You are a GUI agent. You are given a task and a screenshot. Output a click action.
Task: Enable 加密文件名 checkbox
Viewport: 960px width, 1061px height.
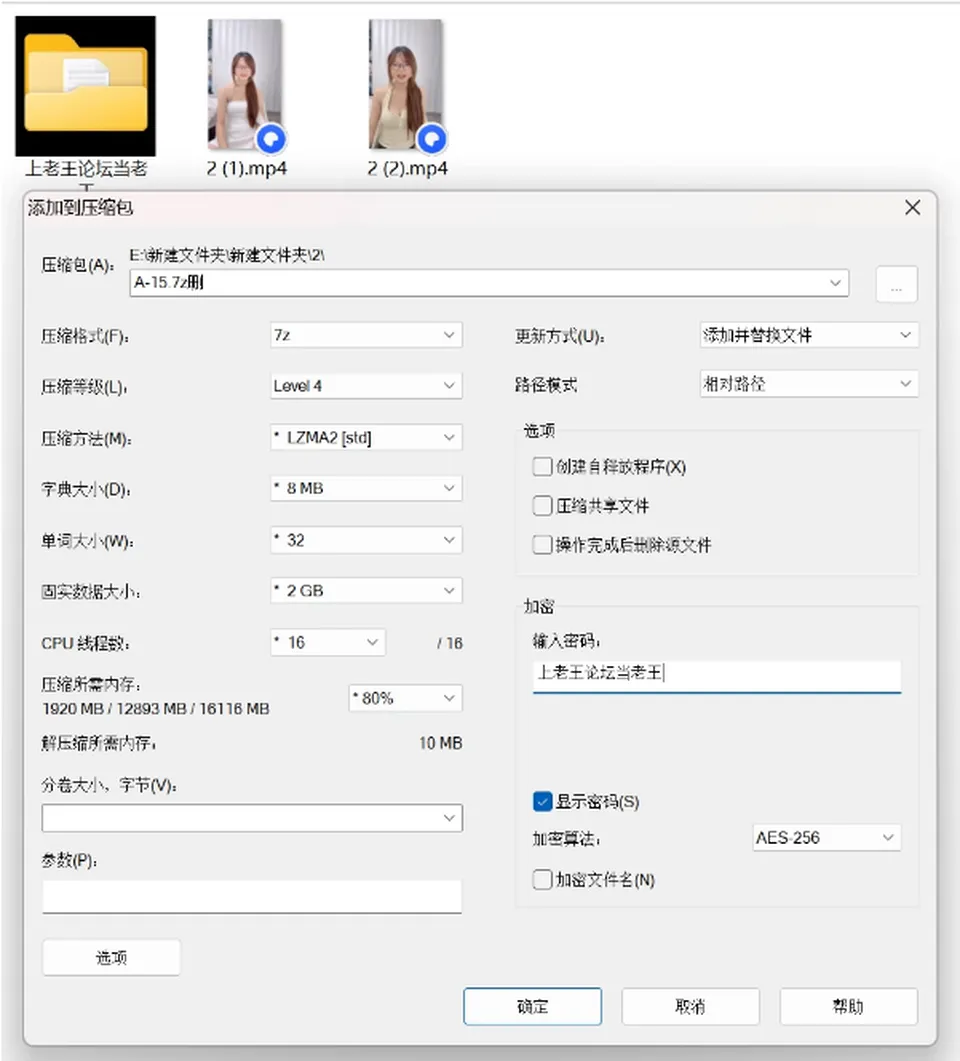tap(542, 880)
